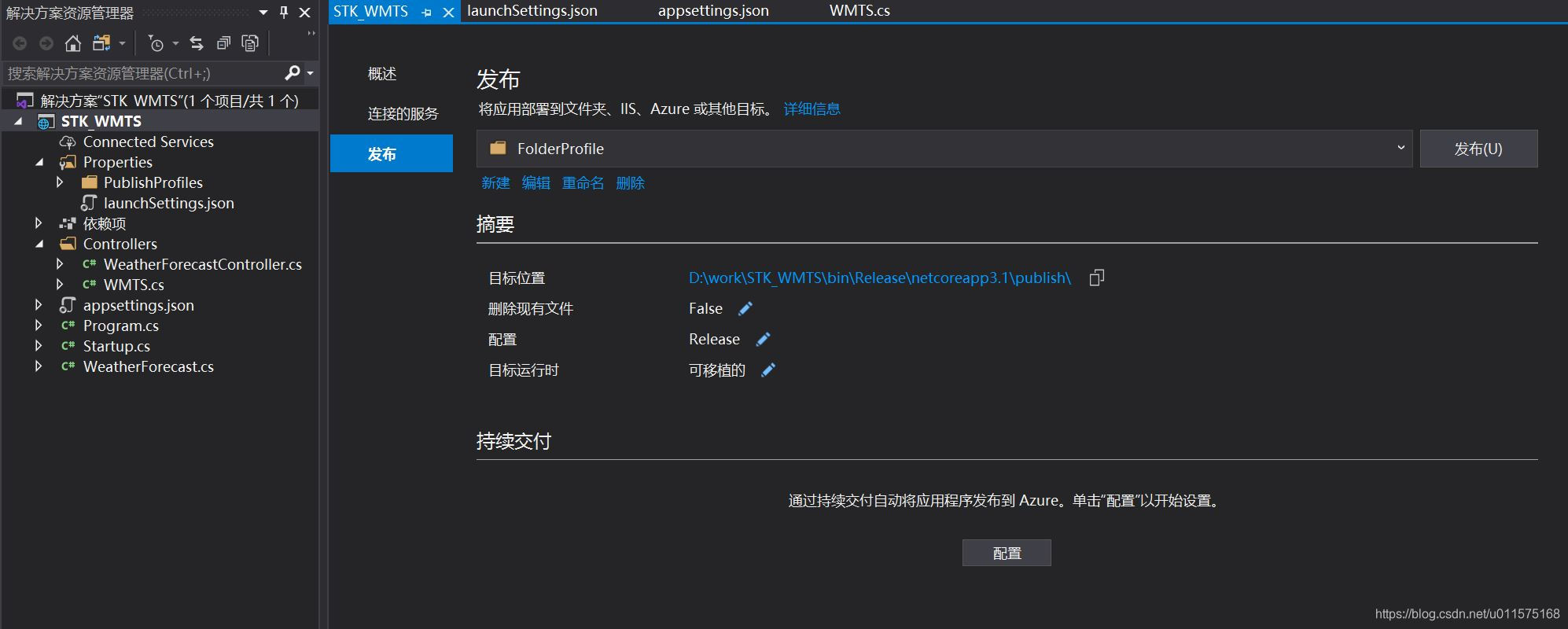Open the 详细信息 details link
Screen dimensions: 1568x629
[x=812, y=109]
